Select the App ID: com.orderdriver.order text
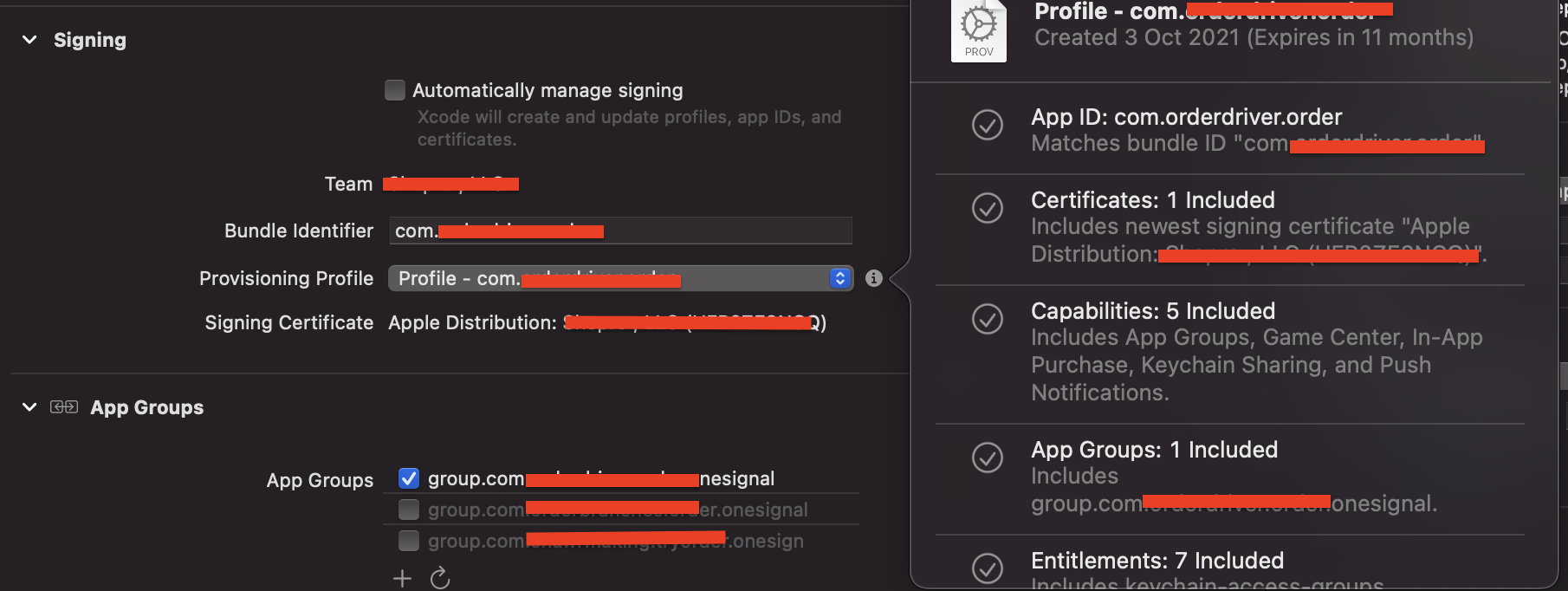Viewport: 1568px width, 591px height. 1186,117
